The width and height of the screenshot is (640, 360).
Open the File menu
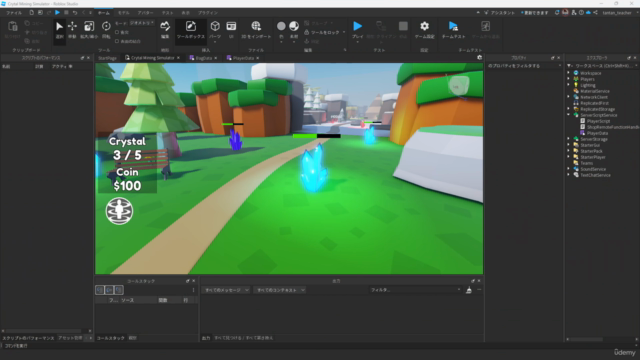[x=14, y=13]
